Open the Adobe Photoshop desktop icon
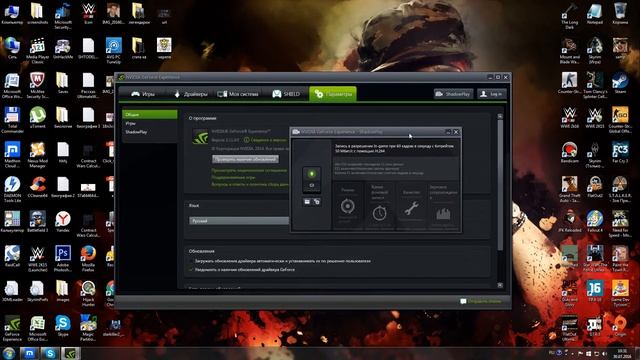Viewport: 640px width, 360px height. [x=63, y=259]
